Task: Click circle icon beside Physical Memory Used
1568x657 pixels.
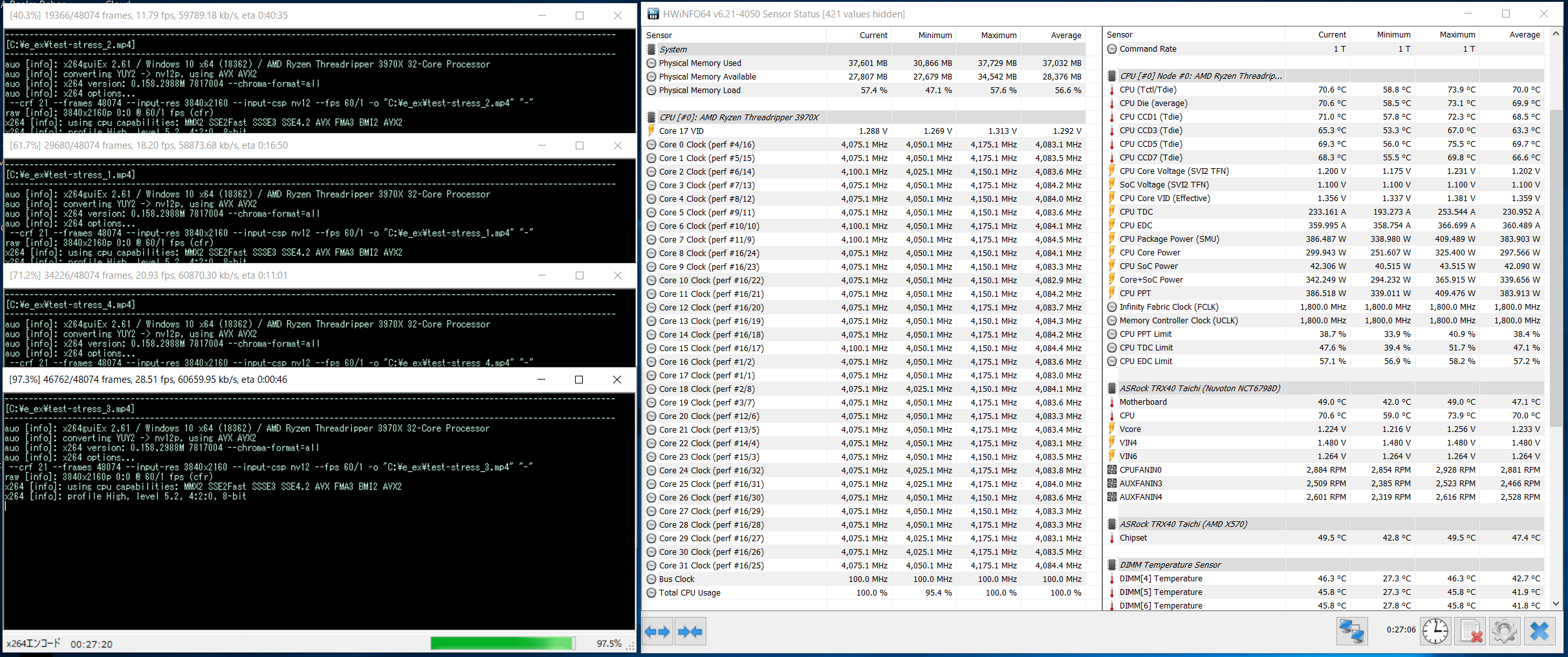Action: click(651, 63)
